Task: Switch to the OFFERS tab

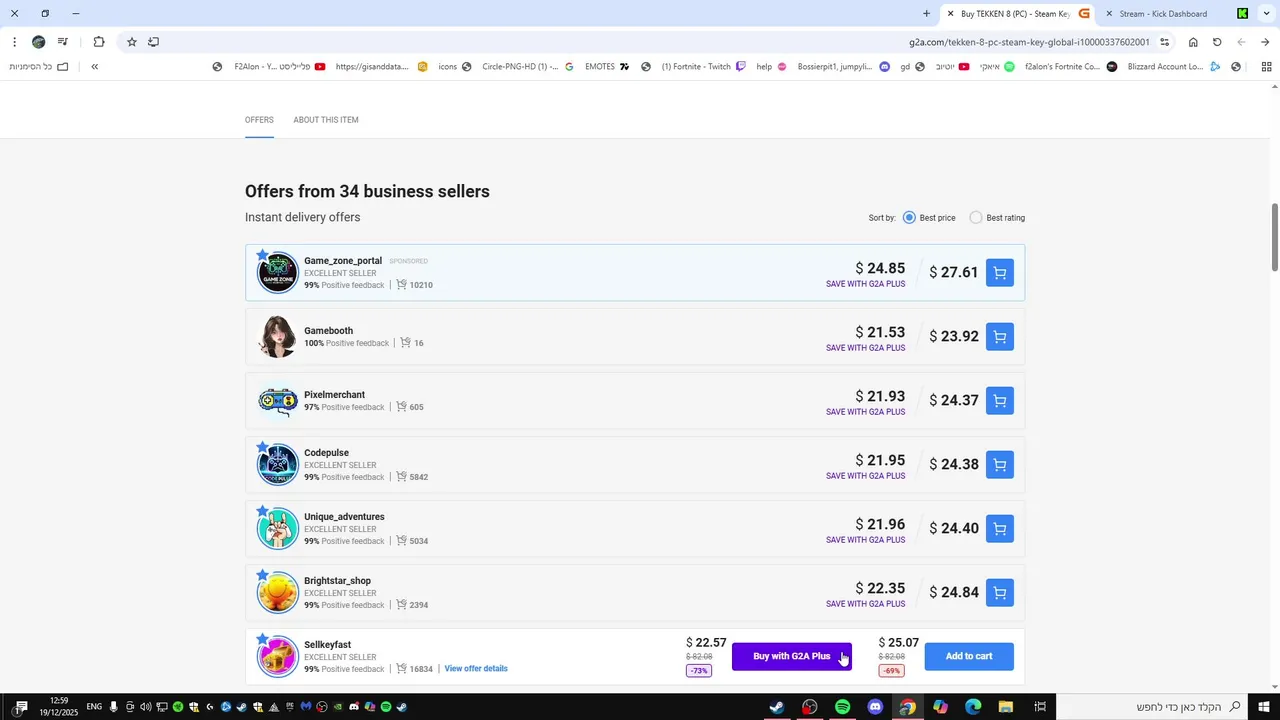Action: pyautogui.click(x=259, y=120)
